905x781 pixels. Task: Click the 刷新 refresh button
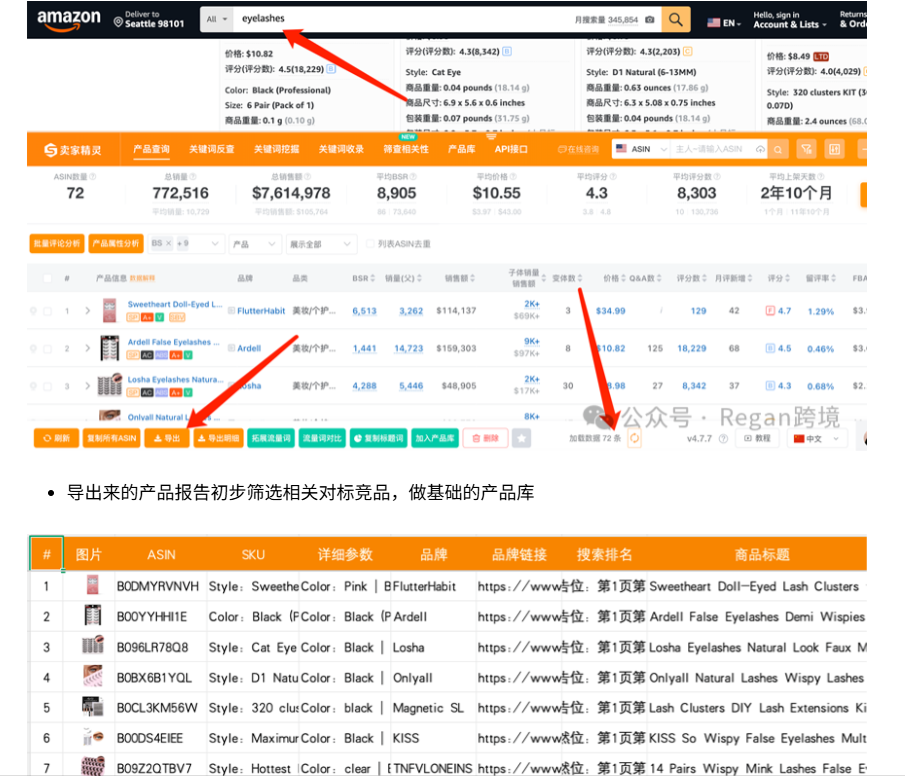pos(56,438)
